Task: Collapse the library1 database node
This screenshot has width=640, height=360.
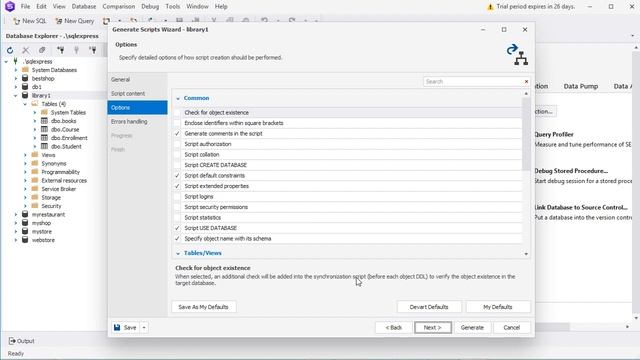Action: (x=16, y=96)
